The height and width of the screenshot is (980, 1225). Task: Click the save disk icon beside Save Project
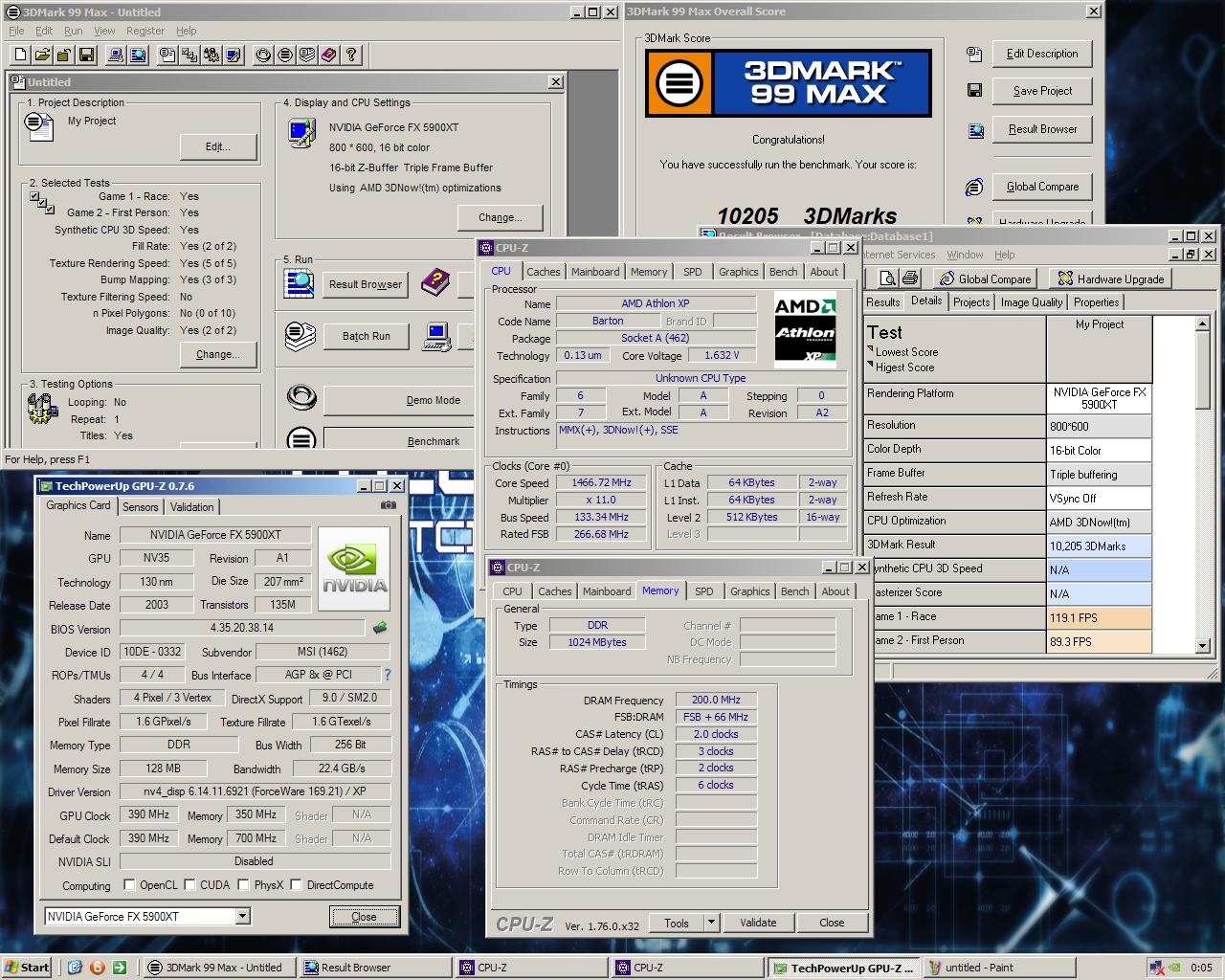(x=975, y=91)
